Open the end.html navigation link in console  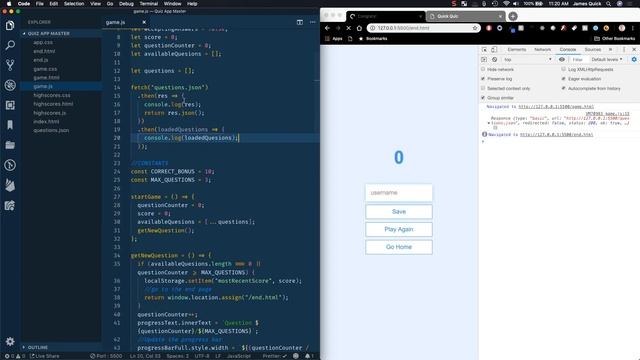556,134
